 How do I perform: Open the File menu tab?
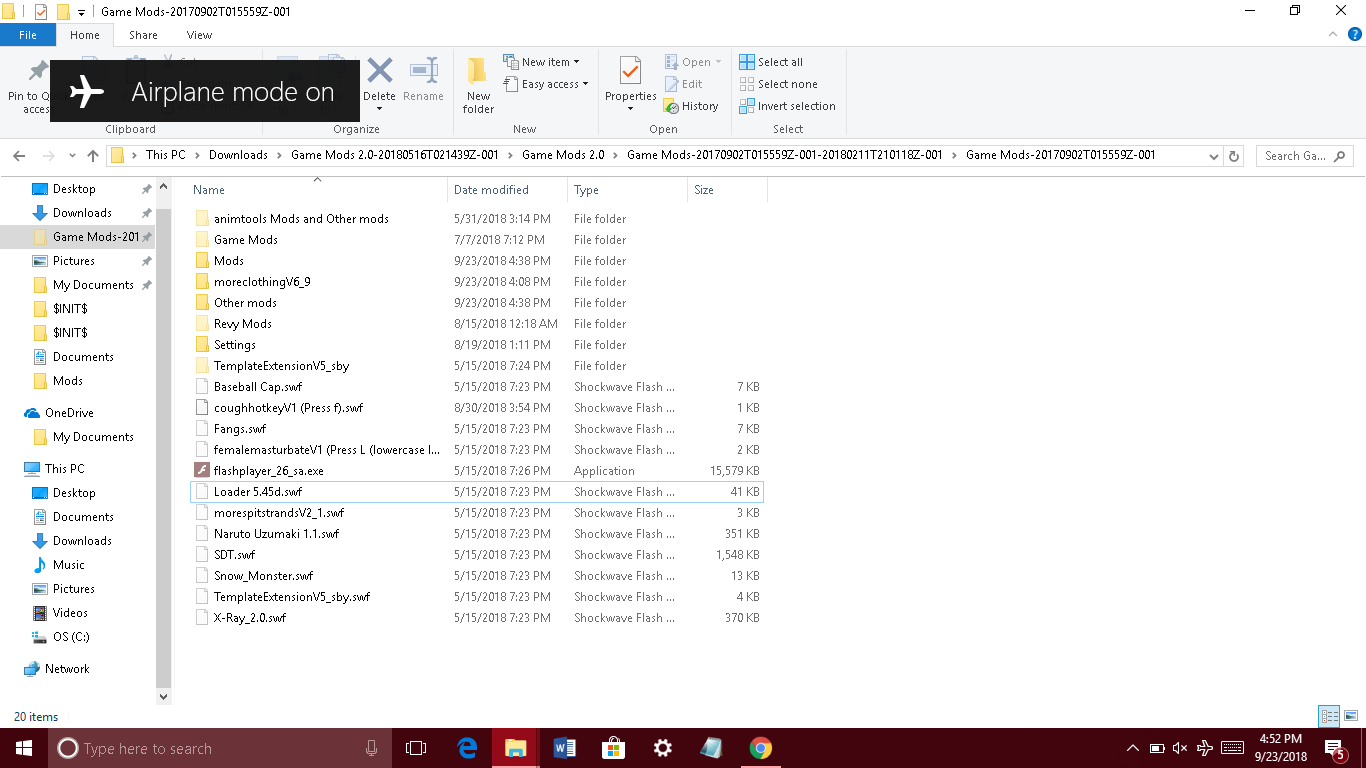(x=28, y=35)
